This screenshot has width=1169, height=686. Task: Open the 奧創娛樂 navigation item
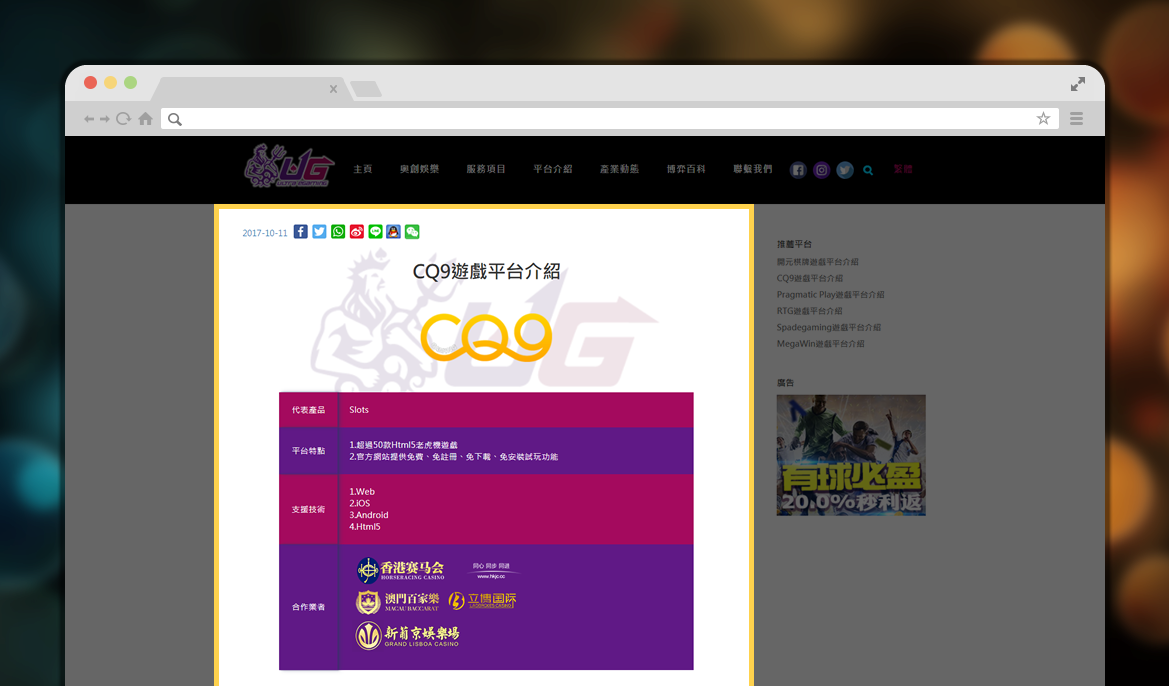419,169
